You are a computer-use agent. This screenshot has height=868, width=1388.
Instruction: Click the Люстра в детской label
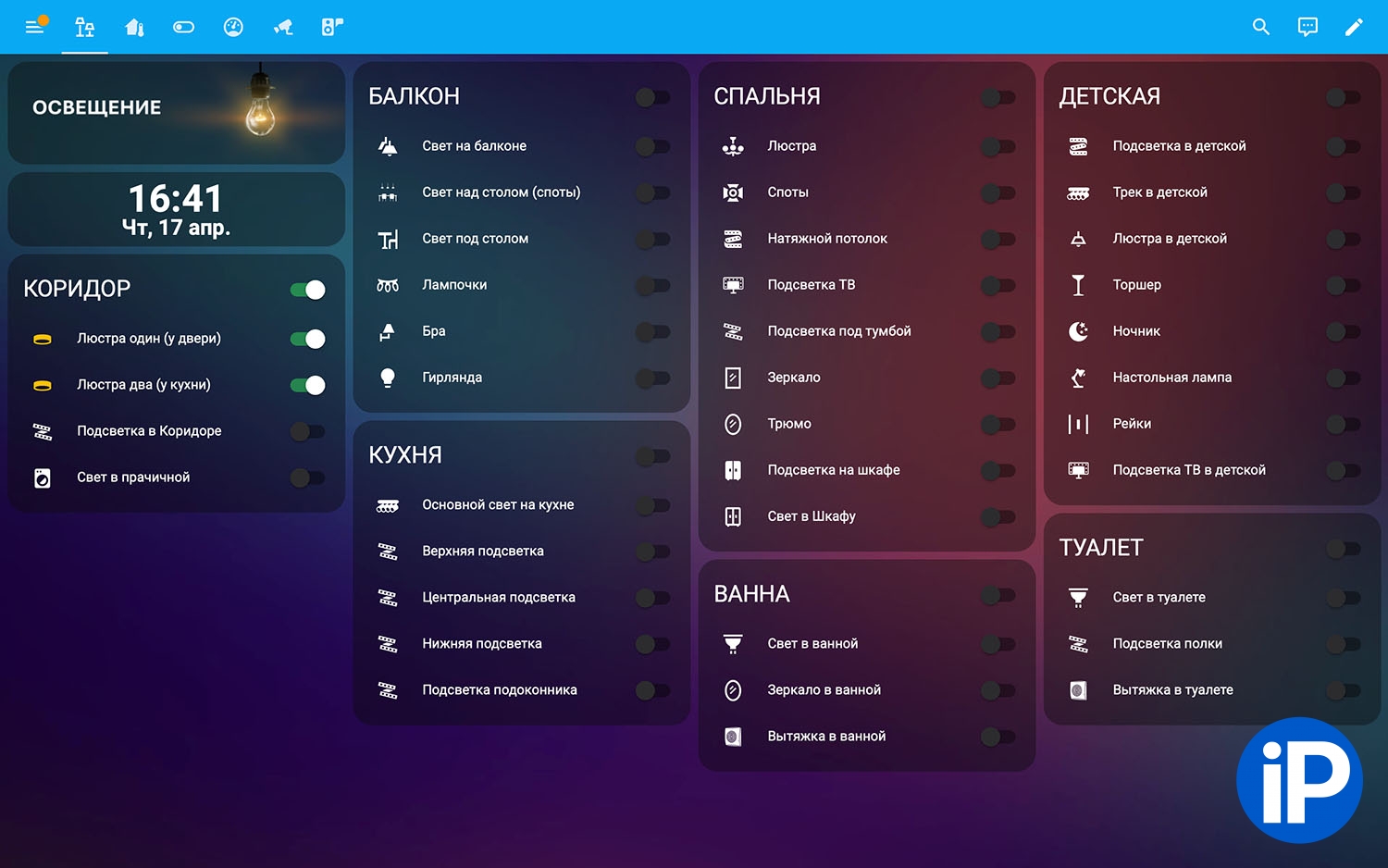point(1170,239)
